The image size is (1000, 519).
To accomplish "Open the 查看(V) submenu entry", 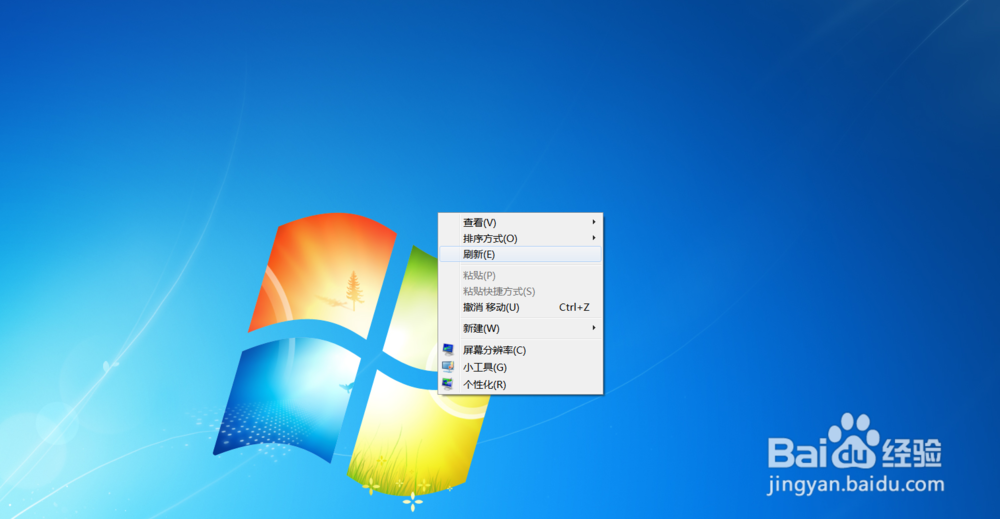I will click(520, 223).
